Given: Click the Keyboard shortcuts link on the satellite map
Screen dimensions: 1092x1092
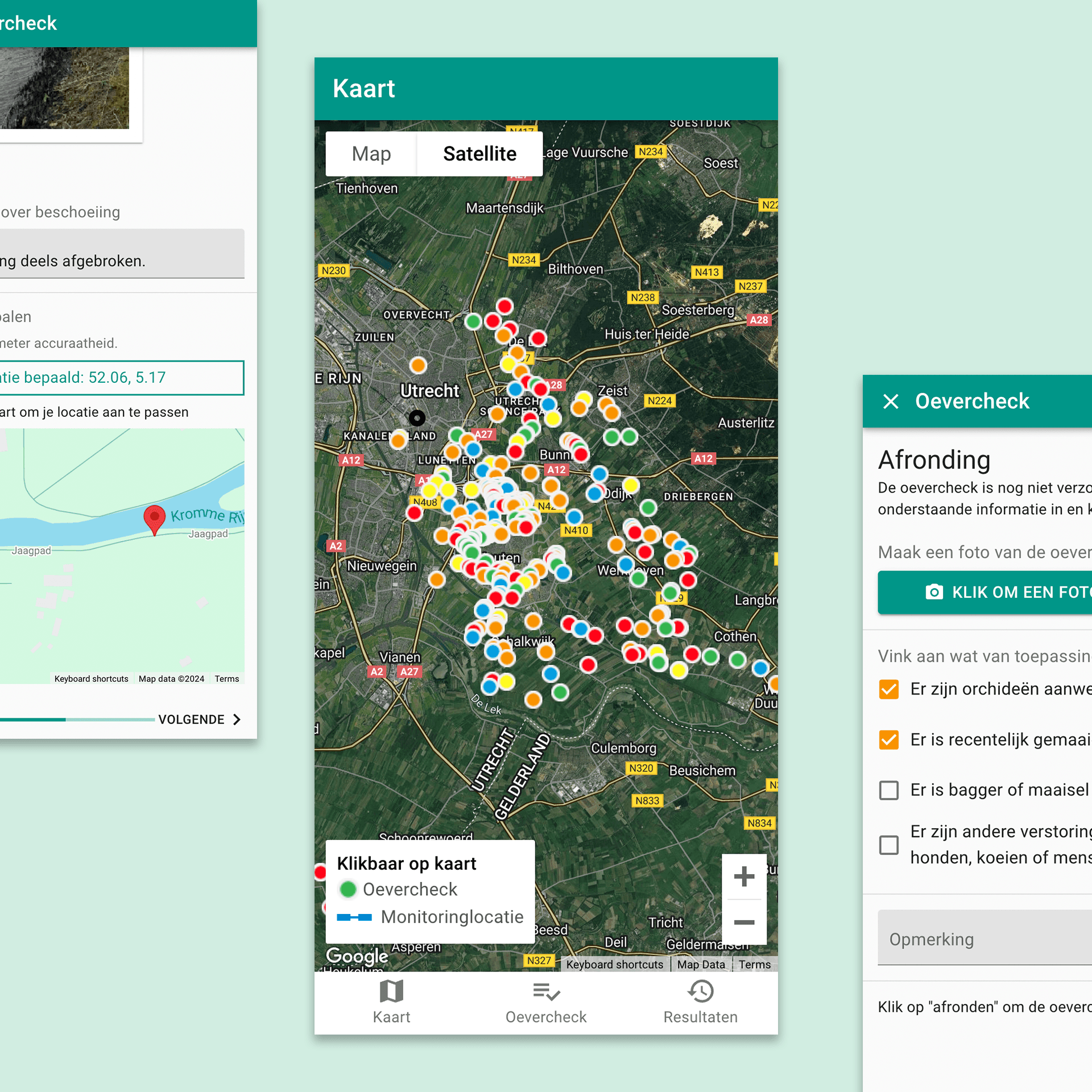Looking at the screenshot, I should pyautogui.click(x=614, y=965).
